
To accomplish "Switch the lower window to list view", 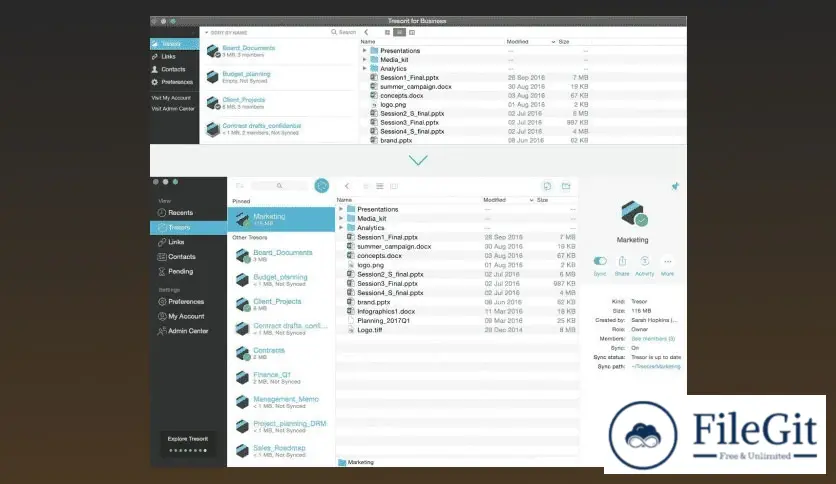I will (x=380, y=186).
